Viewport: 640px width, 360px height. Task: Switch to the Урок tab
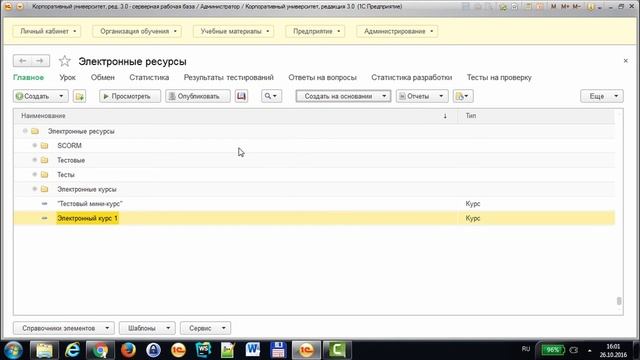[67, 78]
